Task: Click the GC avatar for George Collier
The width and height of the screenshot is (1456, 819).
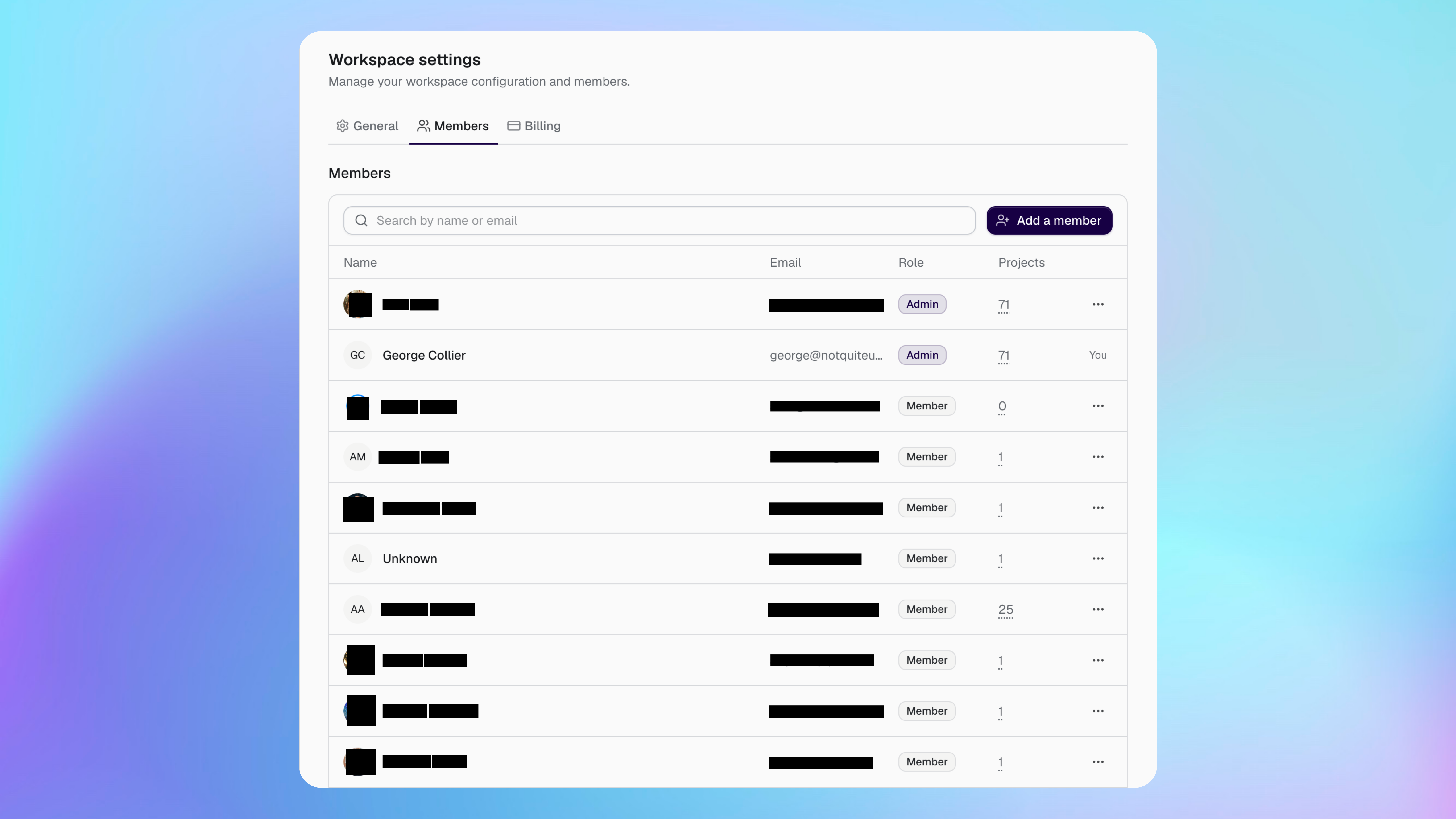Action: point(358,355)
